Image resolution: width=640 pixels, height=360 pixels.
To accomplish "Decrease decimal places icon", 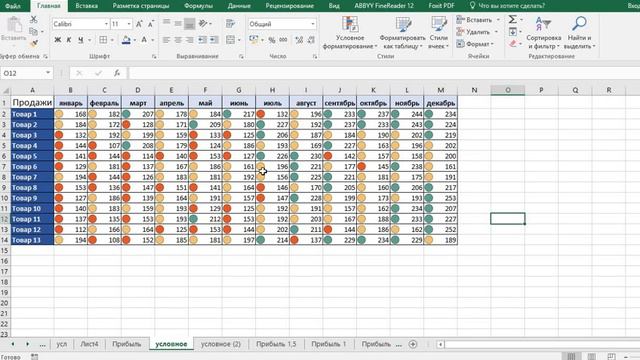I will pyautogui.click(x=311, y=40).
